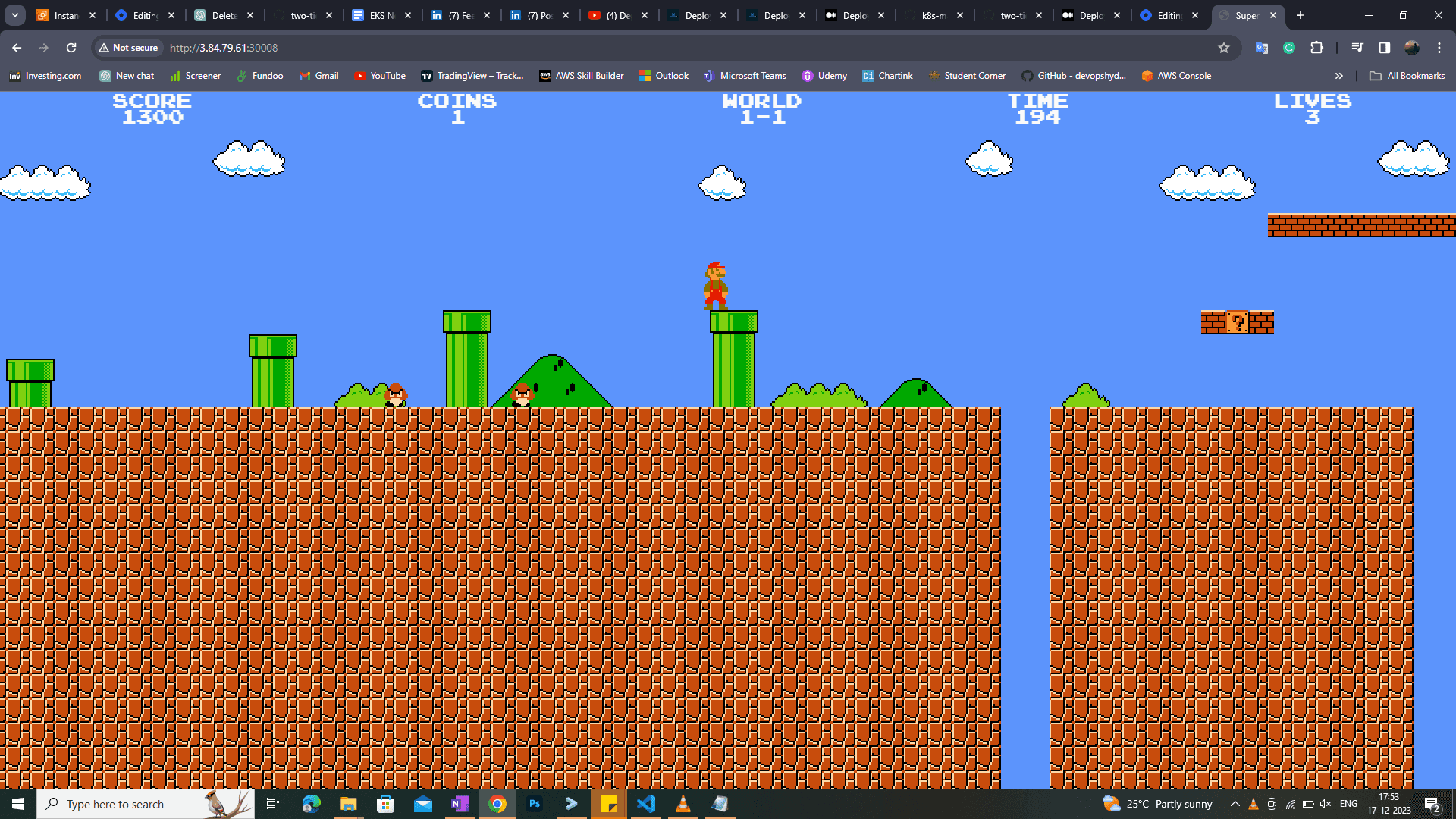Open the AWS Console bookmark

point(1176,76)
